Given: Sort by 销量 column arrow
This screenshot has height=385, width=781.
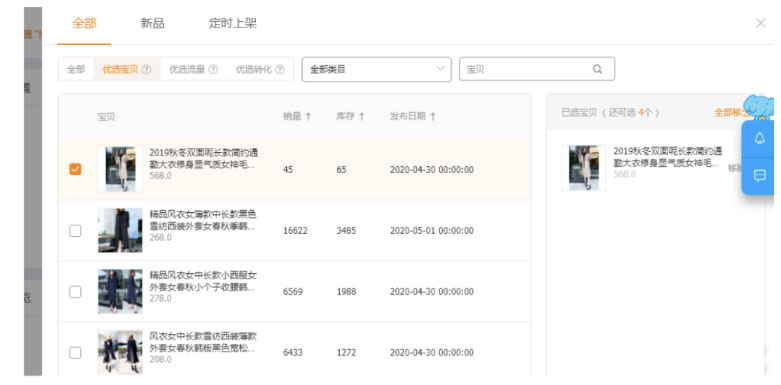Looking at the screenshot, I should tap(308, 117).
